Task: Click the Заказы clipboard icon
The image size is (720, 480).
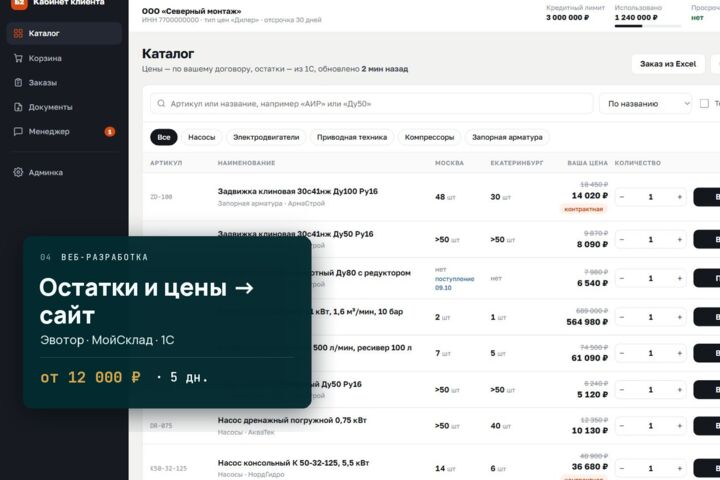Action: coord(18,83)
